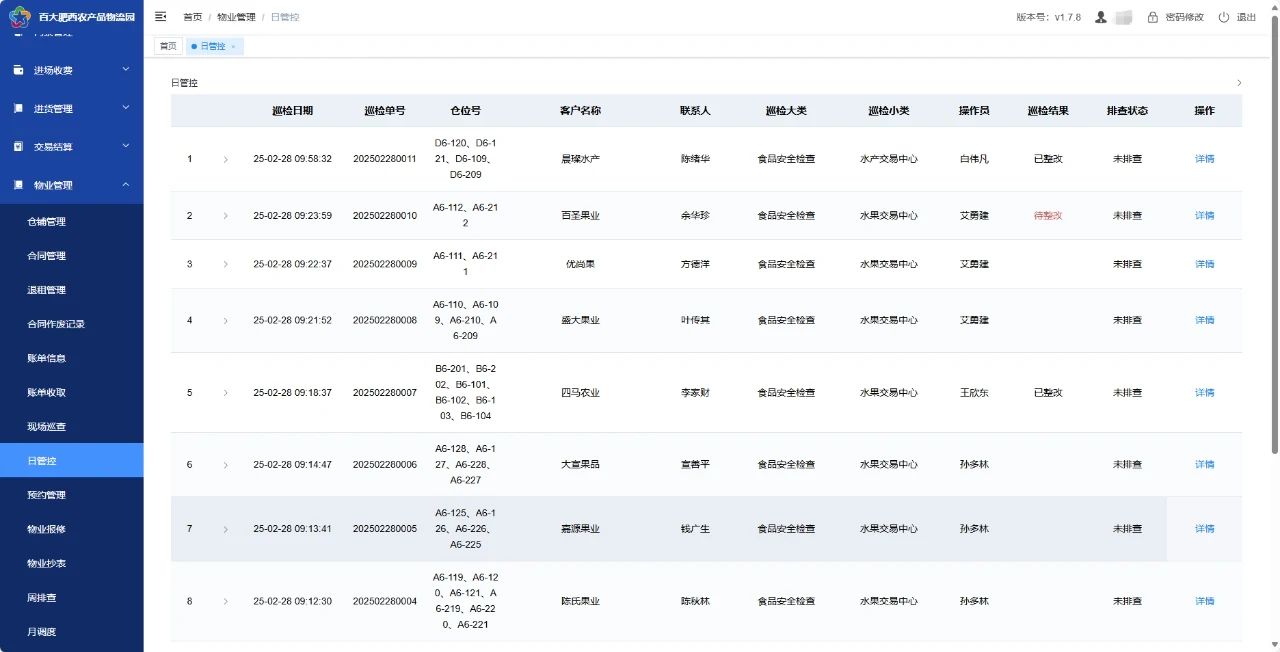Click the 进场收费 wallet icon in sidebar
Screen dimensions: 1280x652
click(x=18, y=70)
